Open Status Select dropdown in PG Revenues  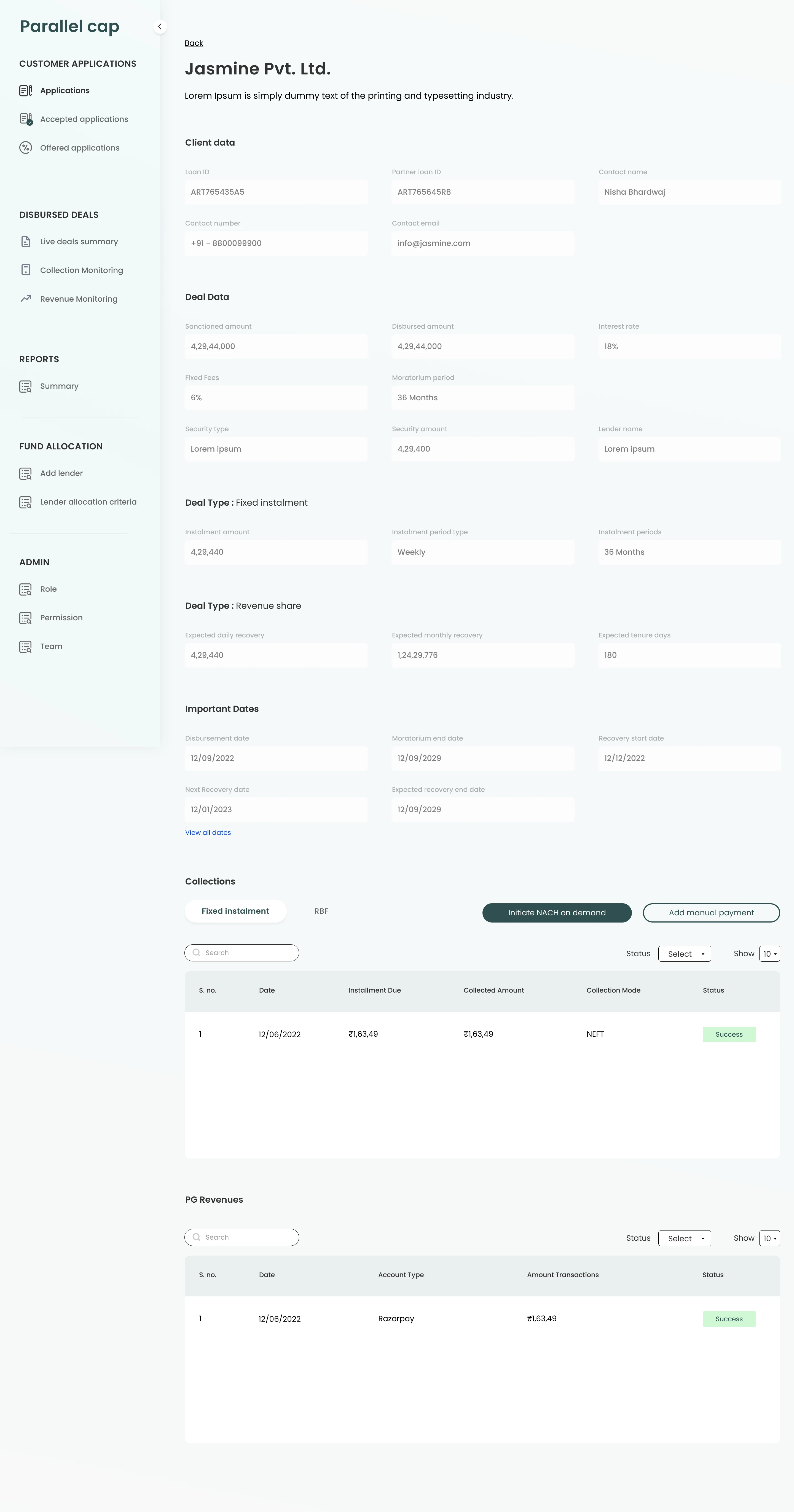pos(685,1238)
